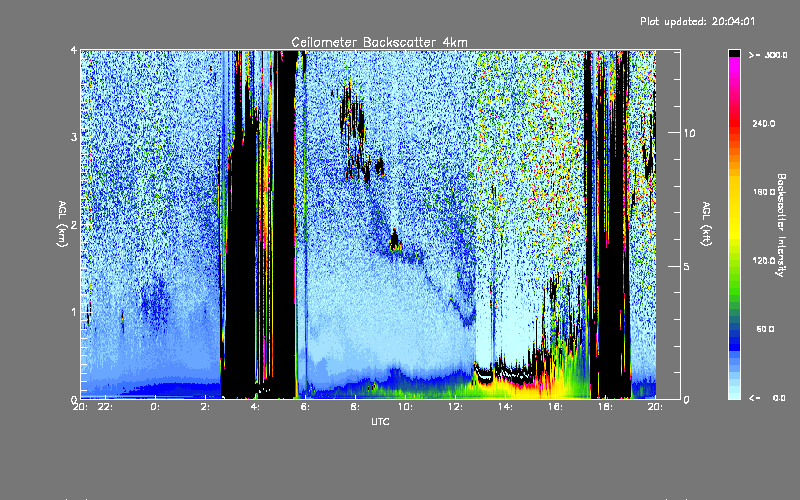Pick the magenta band of the colorbar
Screen dimensions: 800x500
(734, 66)
